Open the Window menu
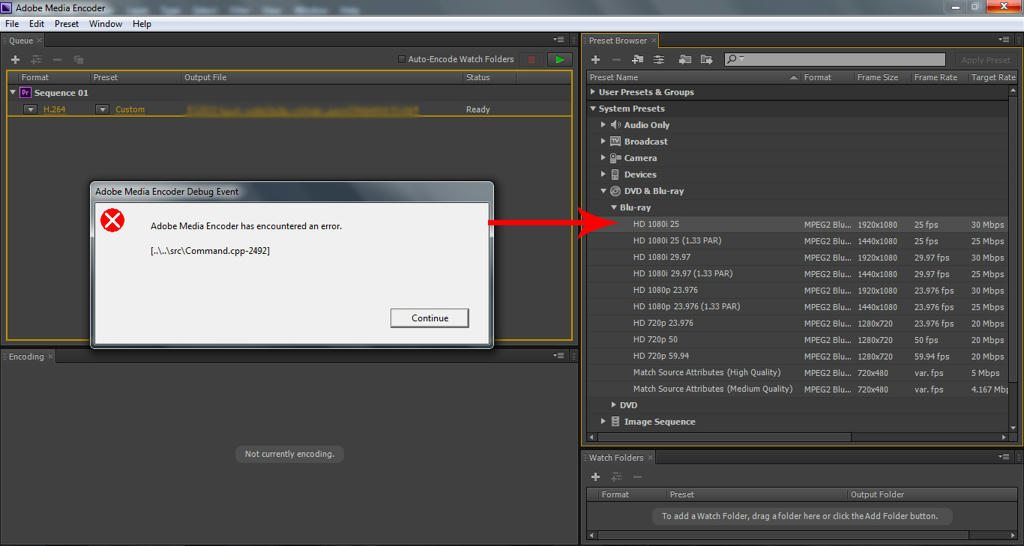Screen dimensions: 1024x546 point(105,24)
